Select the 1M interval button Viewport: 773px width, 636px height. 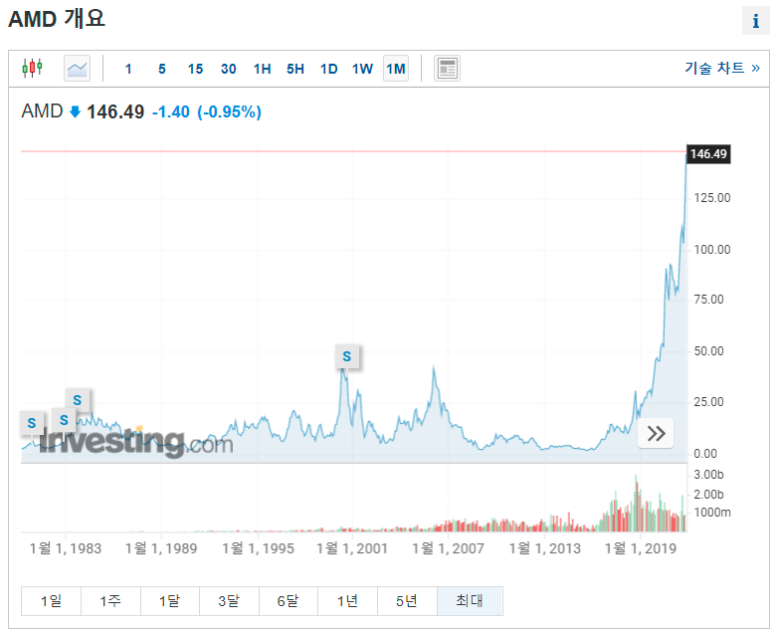[396, 69]
